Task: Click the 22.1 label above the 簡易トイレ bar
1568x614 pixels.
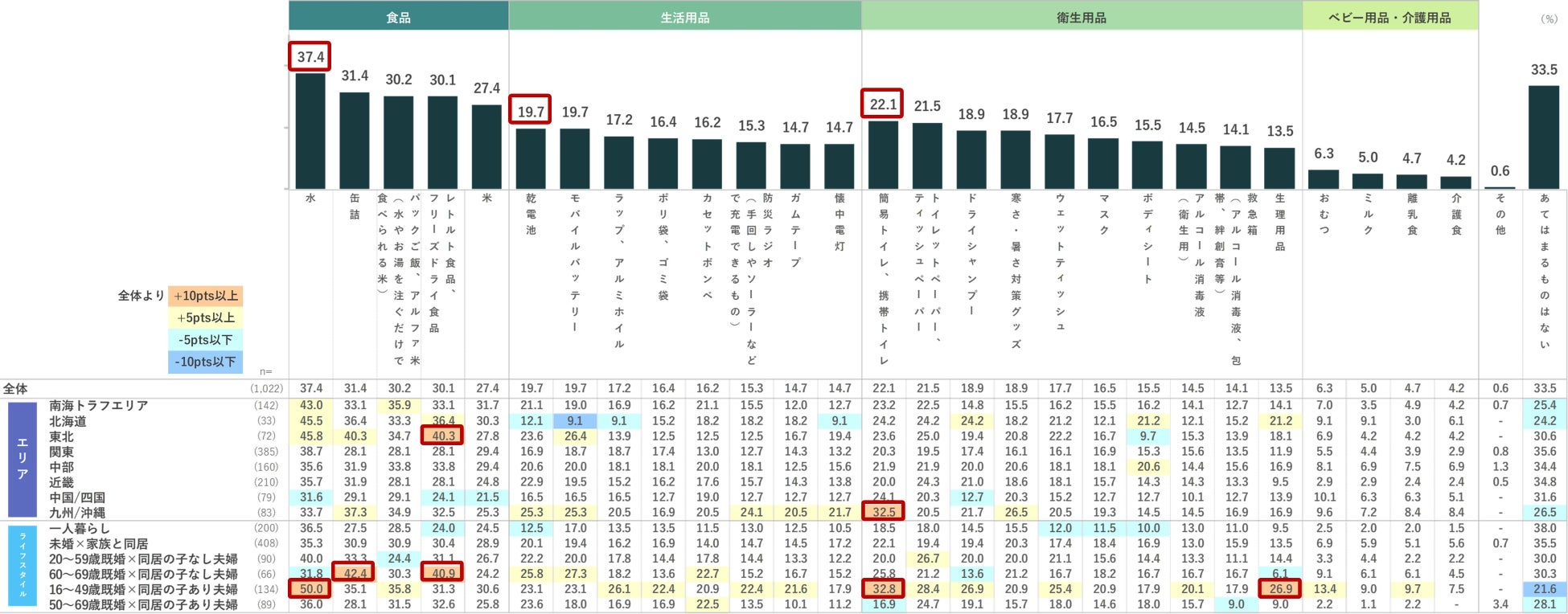Action: [883, 104]
